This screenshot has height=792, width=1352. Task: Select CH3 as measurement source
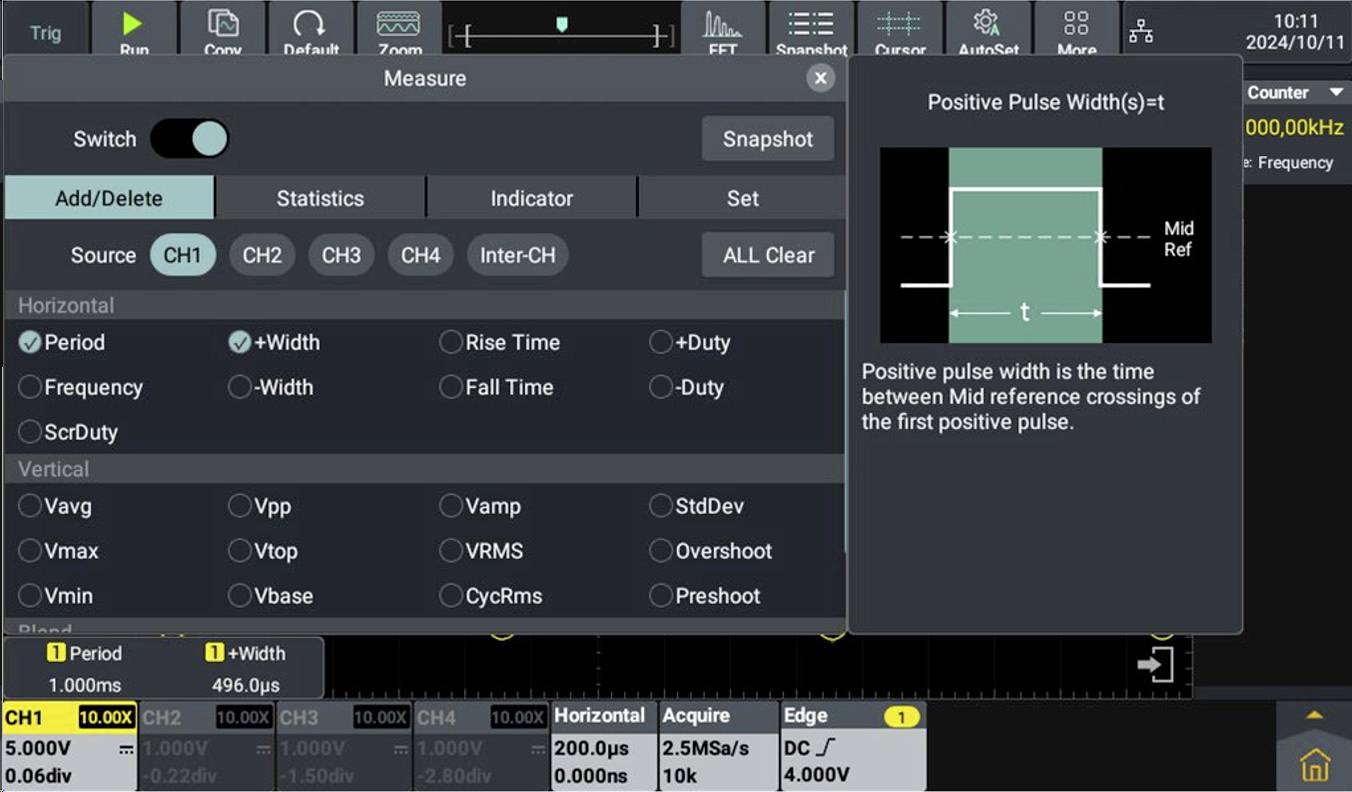tap(341, 255)
